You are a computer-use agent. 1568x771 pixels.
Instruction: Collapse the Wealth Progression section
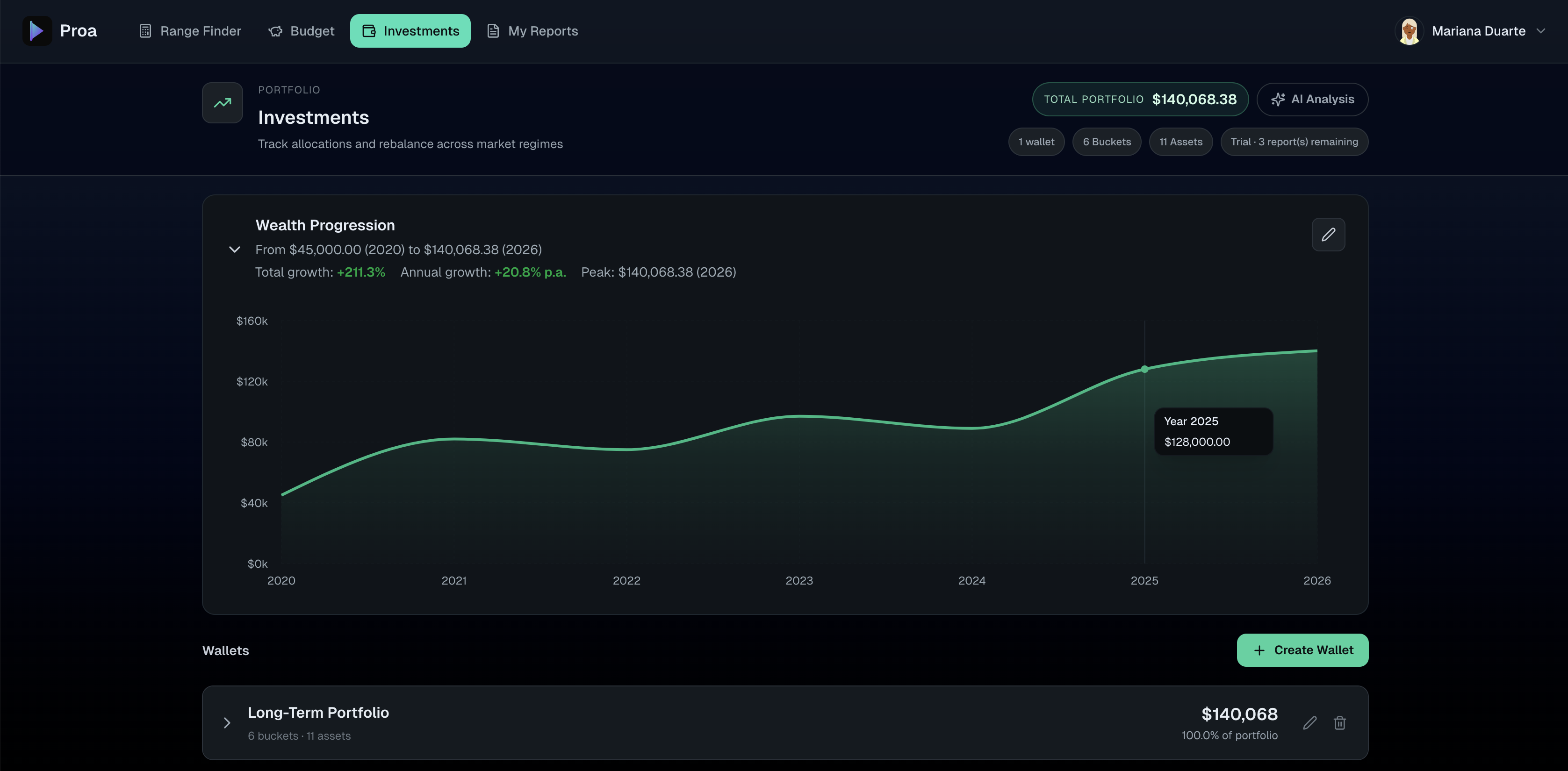pyautogui.click(x=234, y=250)
